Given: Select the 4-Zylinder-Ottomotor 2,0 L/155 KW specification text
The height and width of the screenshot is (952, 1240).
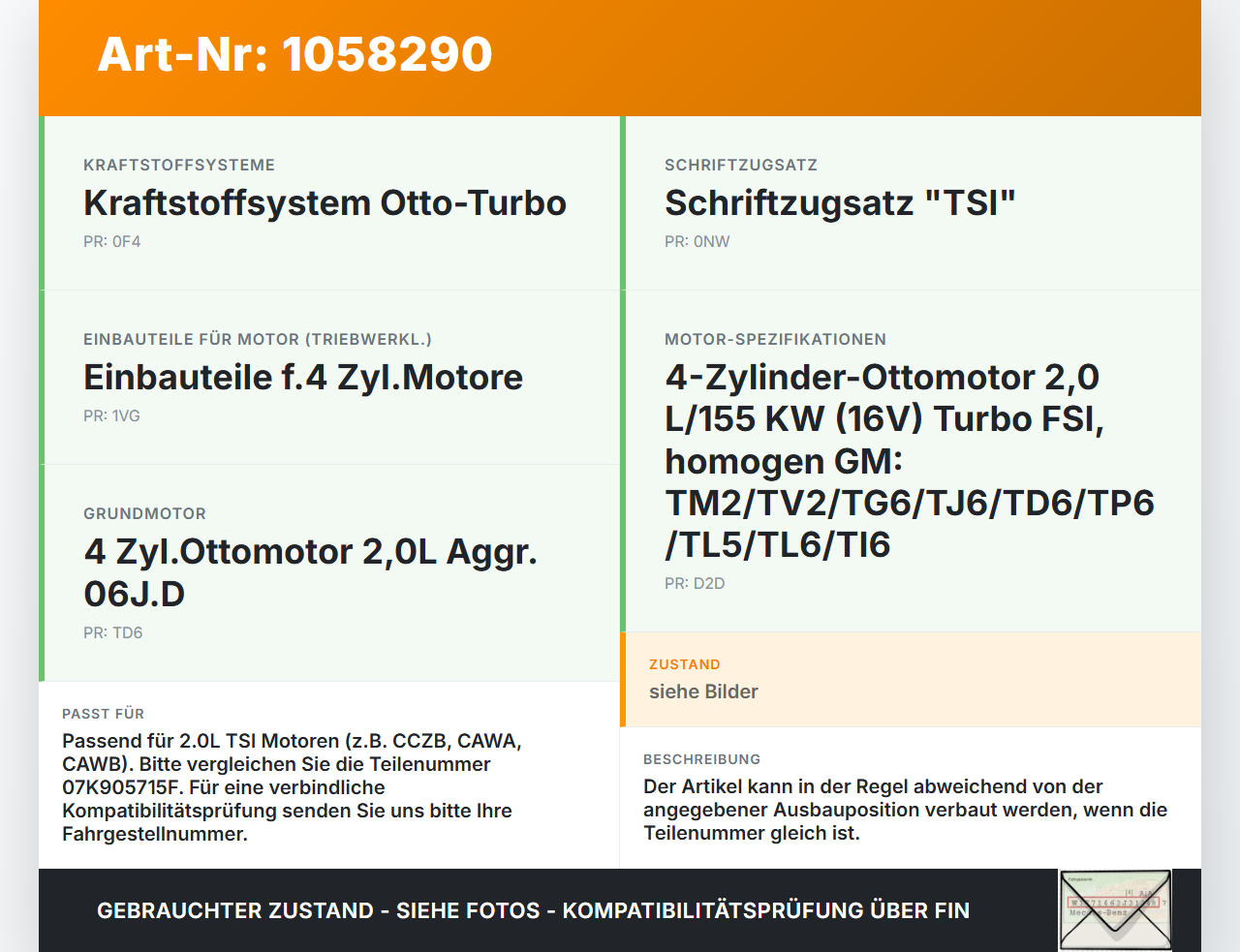Looking at the screenshot, I should pos(910,461).
